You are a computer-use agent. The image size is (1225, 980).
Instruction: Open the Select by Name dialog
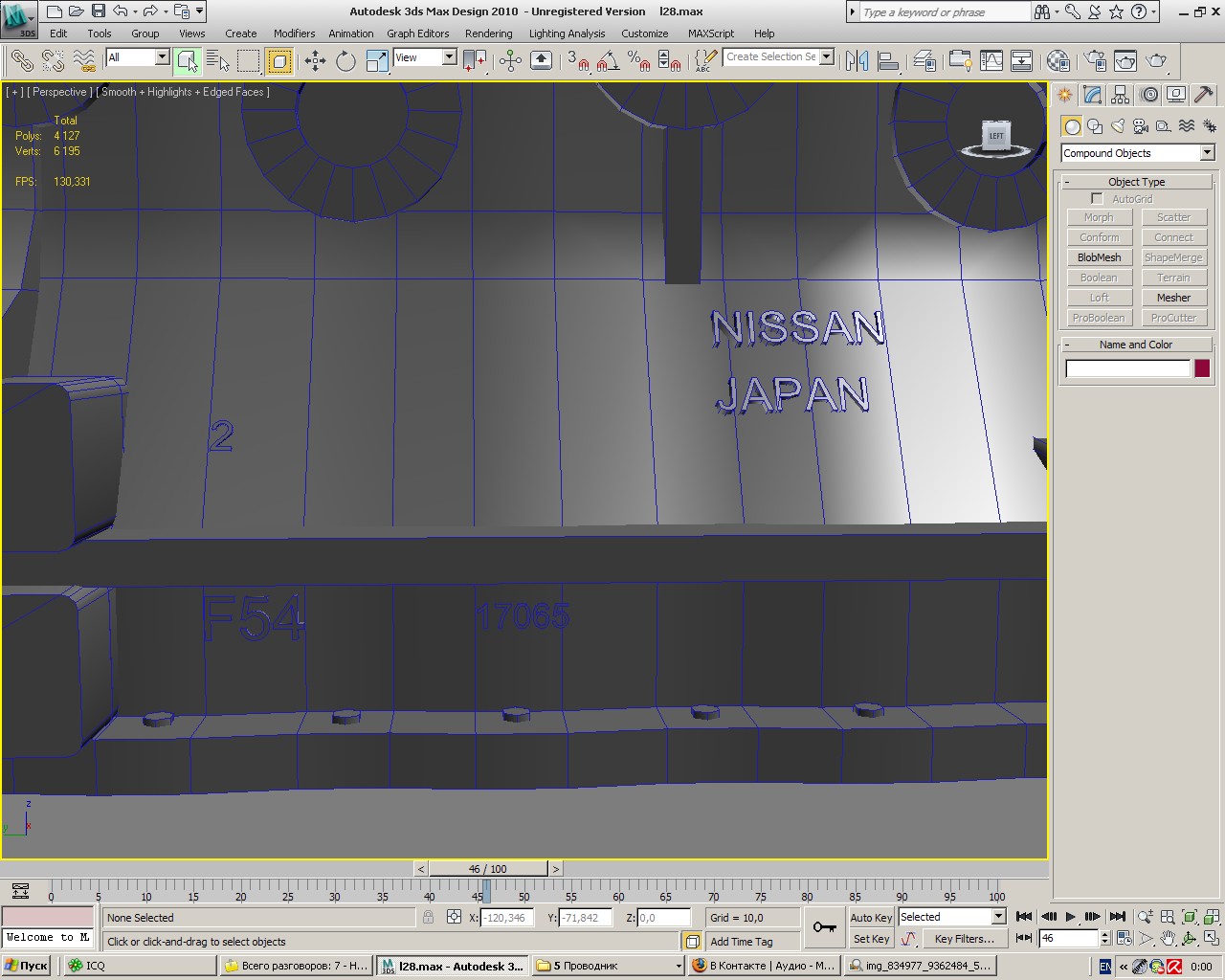point(218,60)
